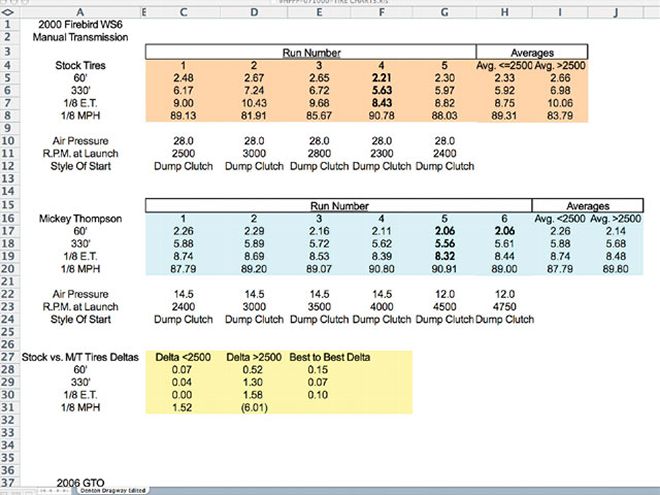Select bold 8.43 stock 1/8 E.T. value
The image size is (660, 495).
pyautogui.click(x=381, y=103)
